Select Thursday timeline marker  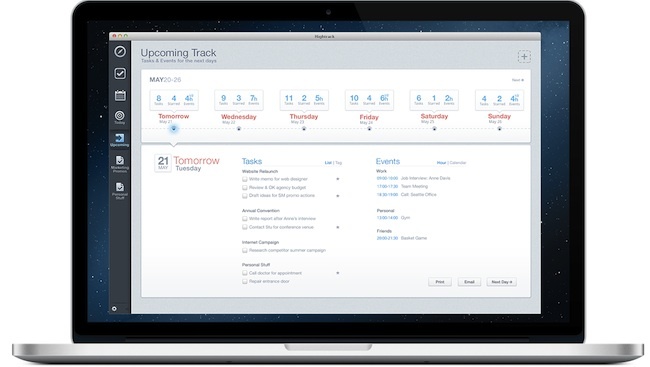[304, 129]
